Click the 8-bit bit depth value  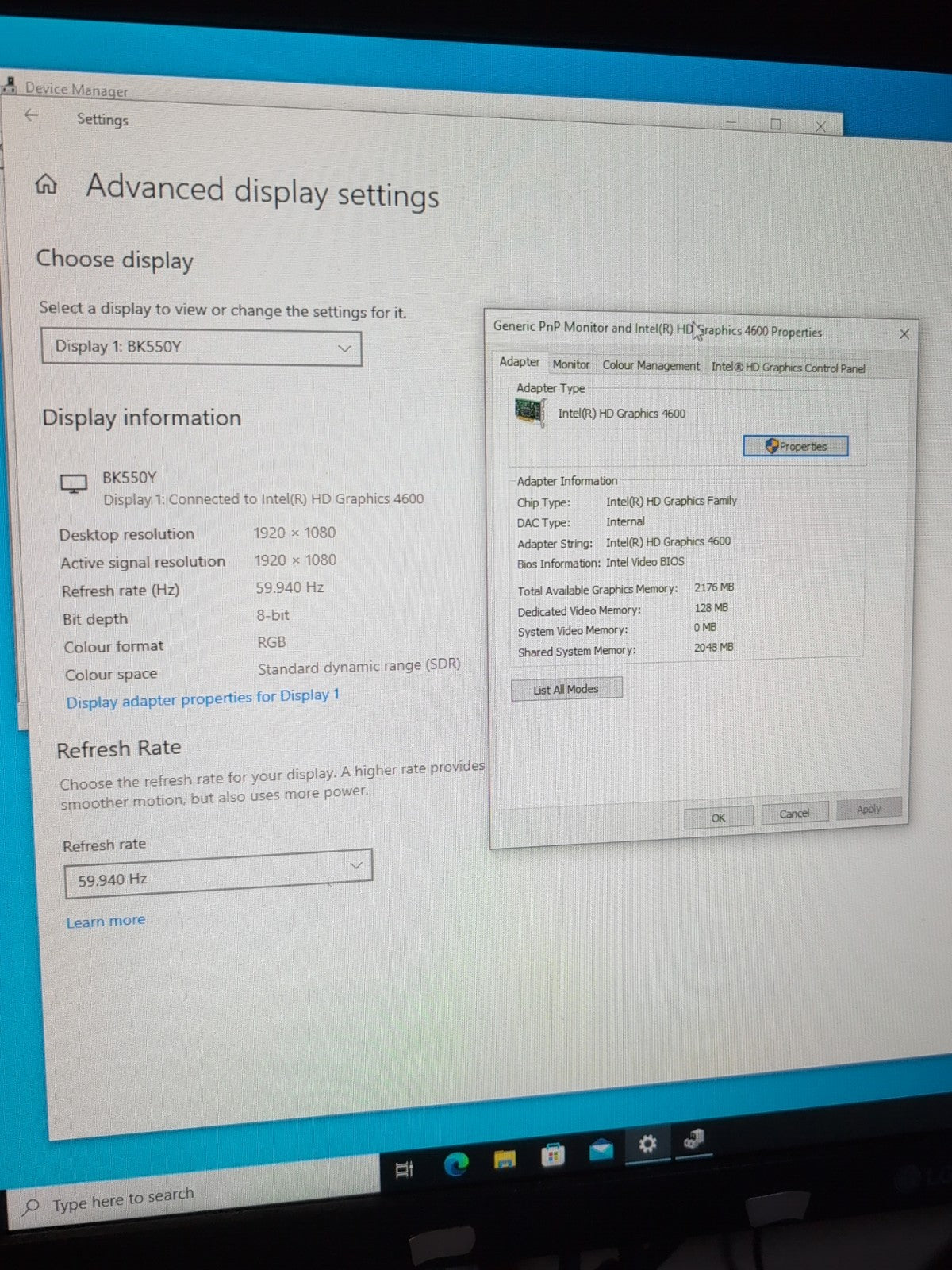pos(272,615)
